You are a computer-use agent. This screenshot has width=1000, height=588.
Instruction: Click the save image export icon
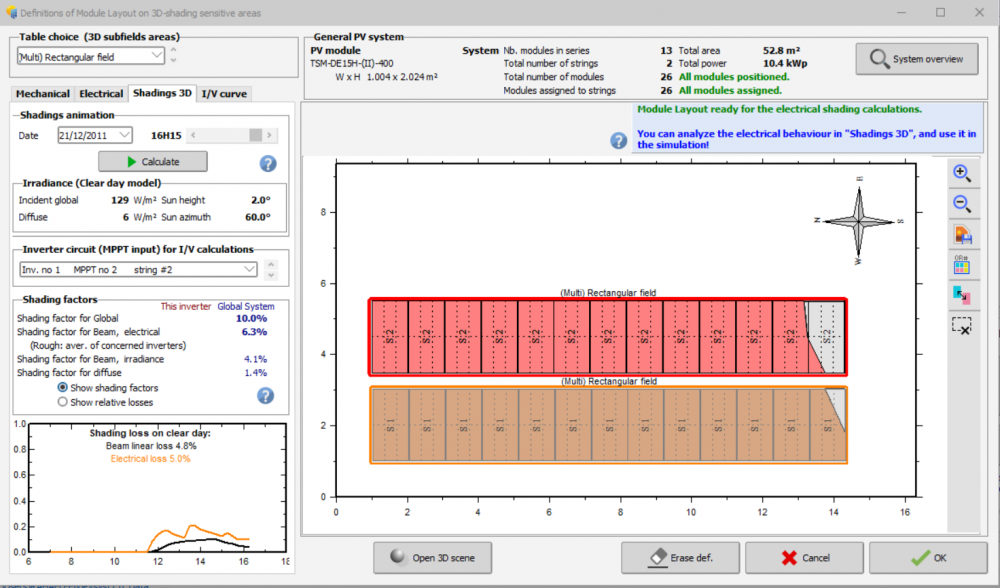click(x=962, y=235)
